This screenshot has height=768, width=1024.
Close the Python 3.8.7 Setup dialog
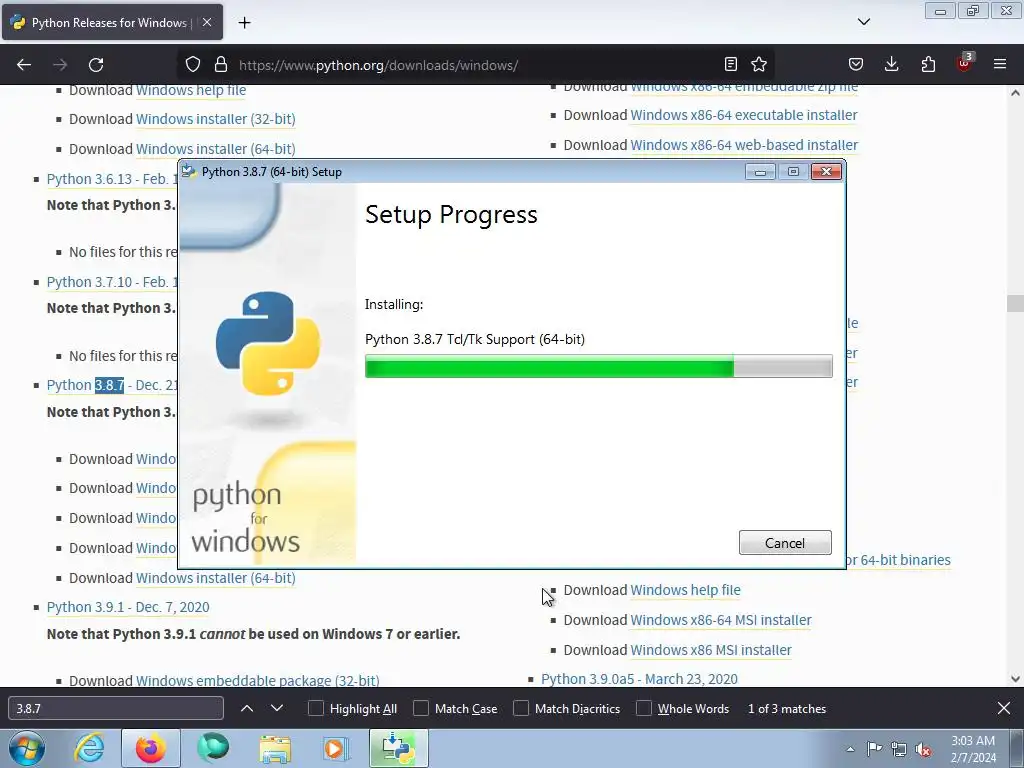[x=826, y=172]
